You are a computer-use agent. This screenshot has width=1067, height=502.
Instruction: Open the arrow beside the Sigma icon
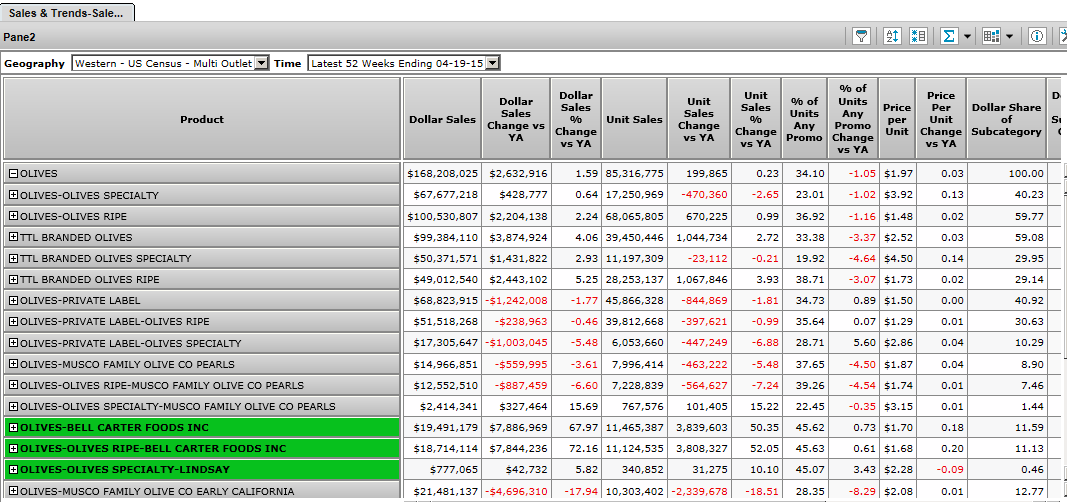966,36
